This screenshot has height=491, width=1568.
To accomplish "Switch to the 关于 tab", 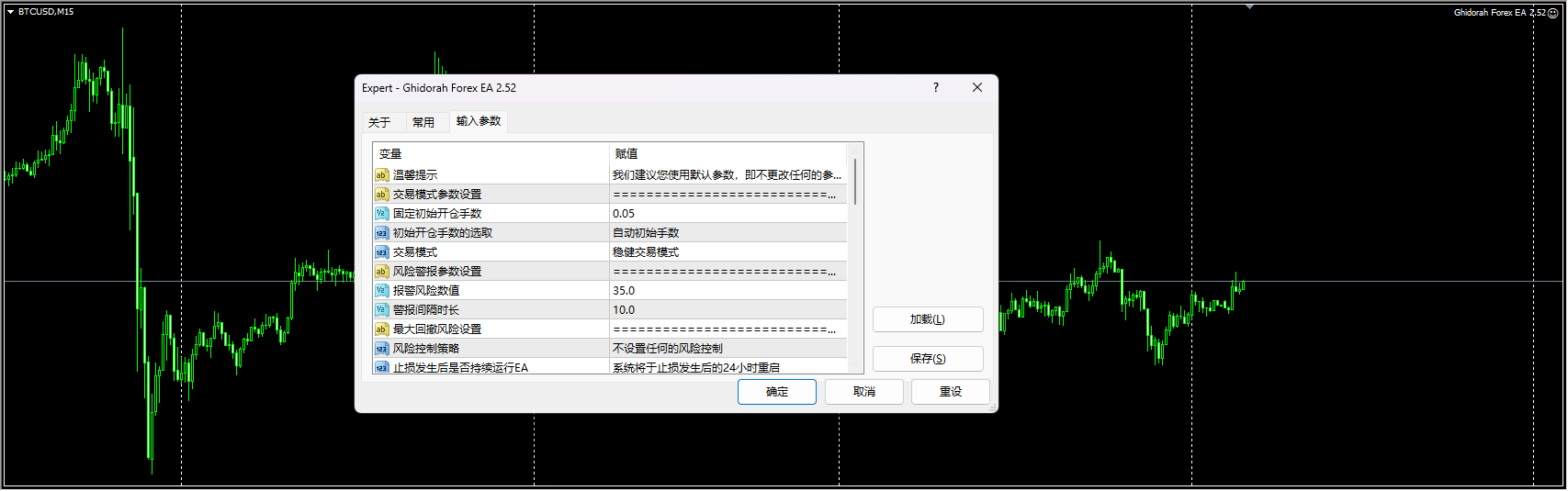I will [x=379, y=122].
